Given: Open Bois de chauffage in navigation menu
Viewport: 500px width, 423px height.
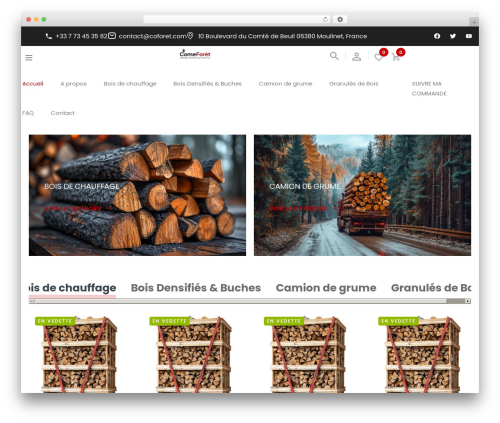Looking at the screenshot, I should click(130, 84).
